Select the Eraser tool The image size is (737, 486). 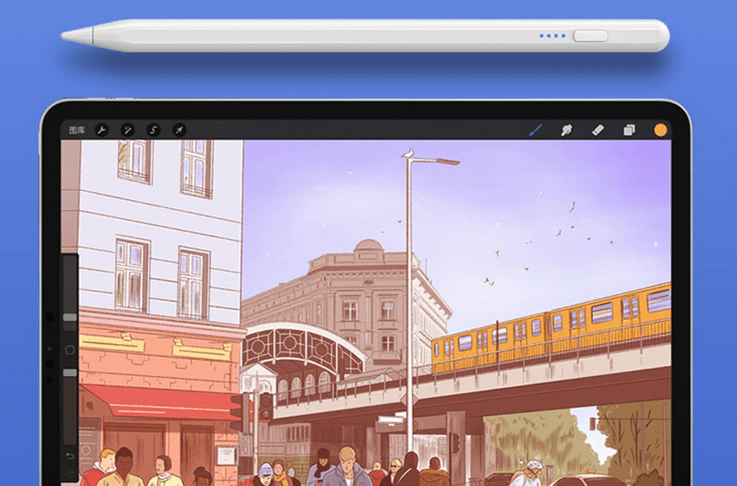[x=598, y=130]
